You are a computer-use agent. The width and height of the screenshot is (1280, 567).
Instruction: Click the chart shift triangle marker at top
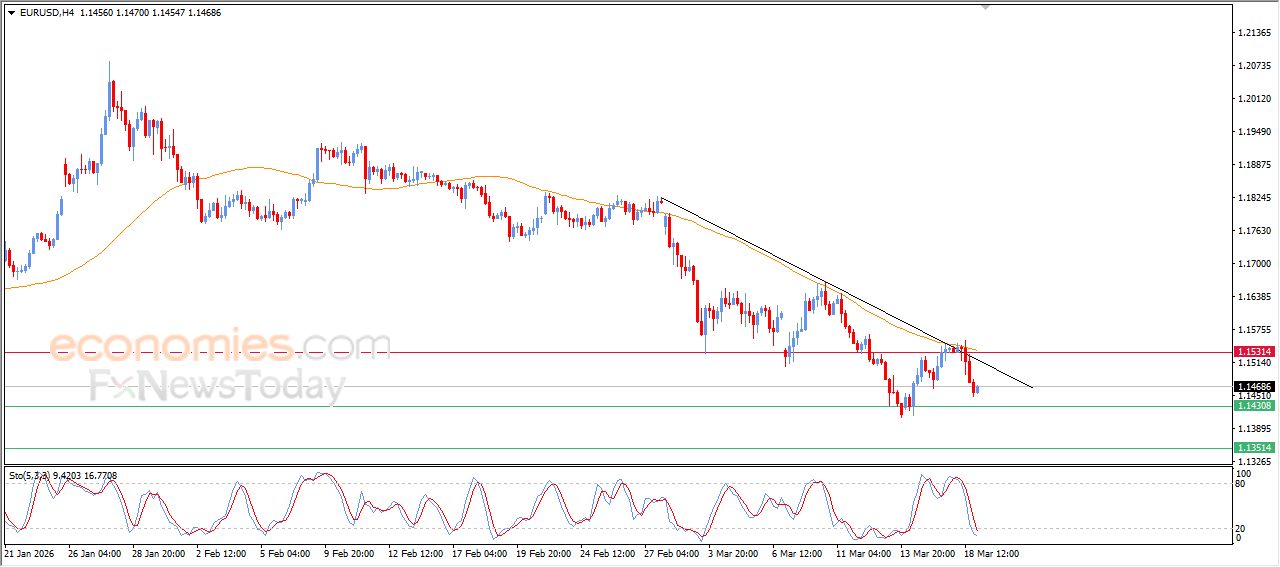(x=986, y=7)
